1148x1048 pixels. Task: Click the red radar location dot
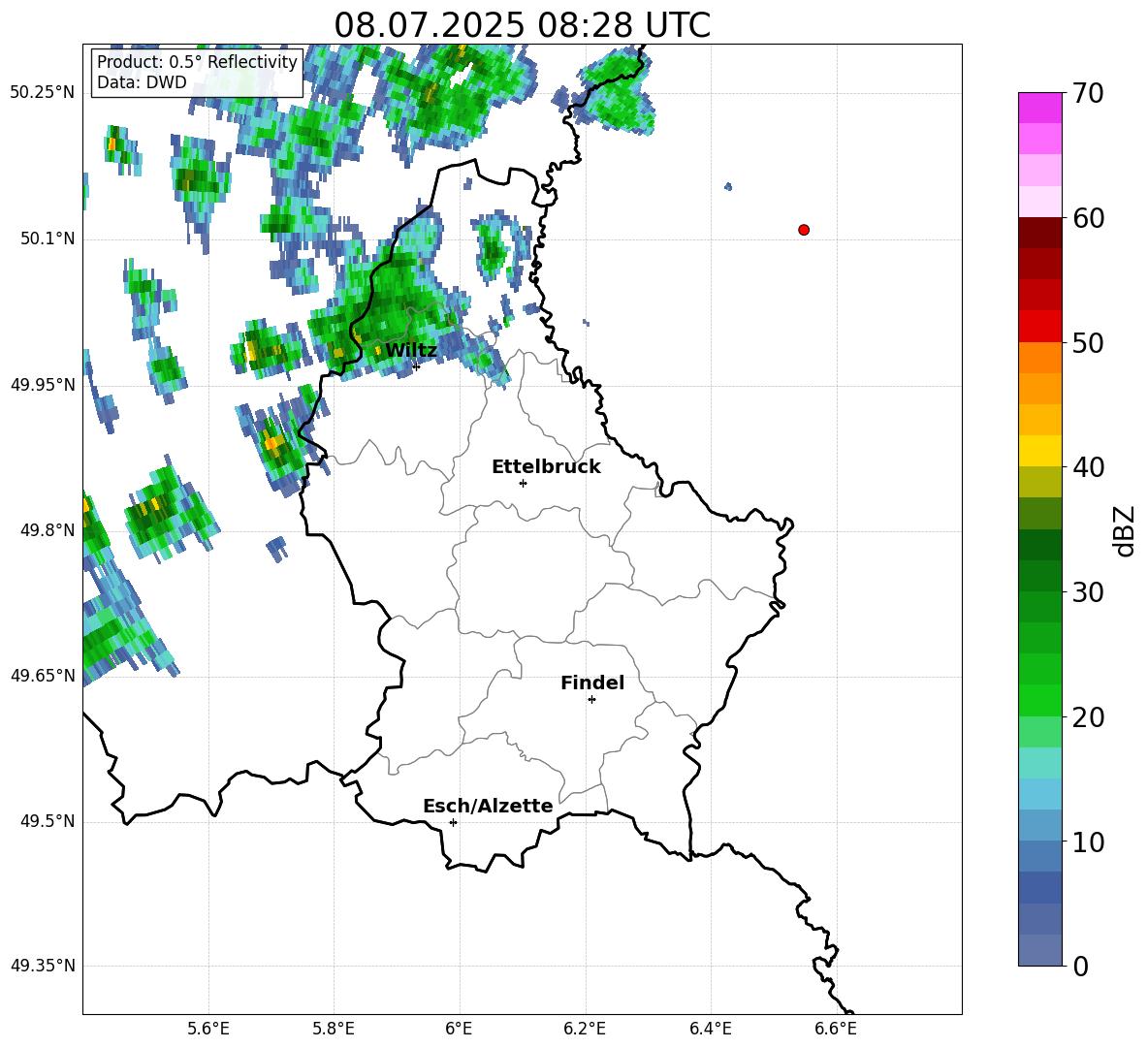[x=804, y=230]
